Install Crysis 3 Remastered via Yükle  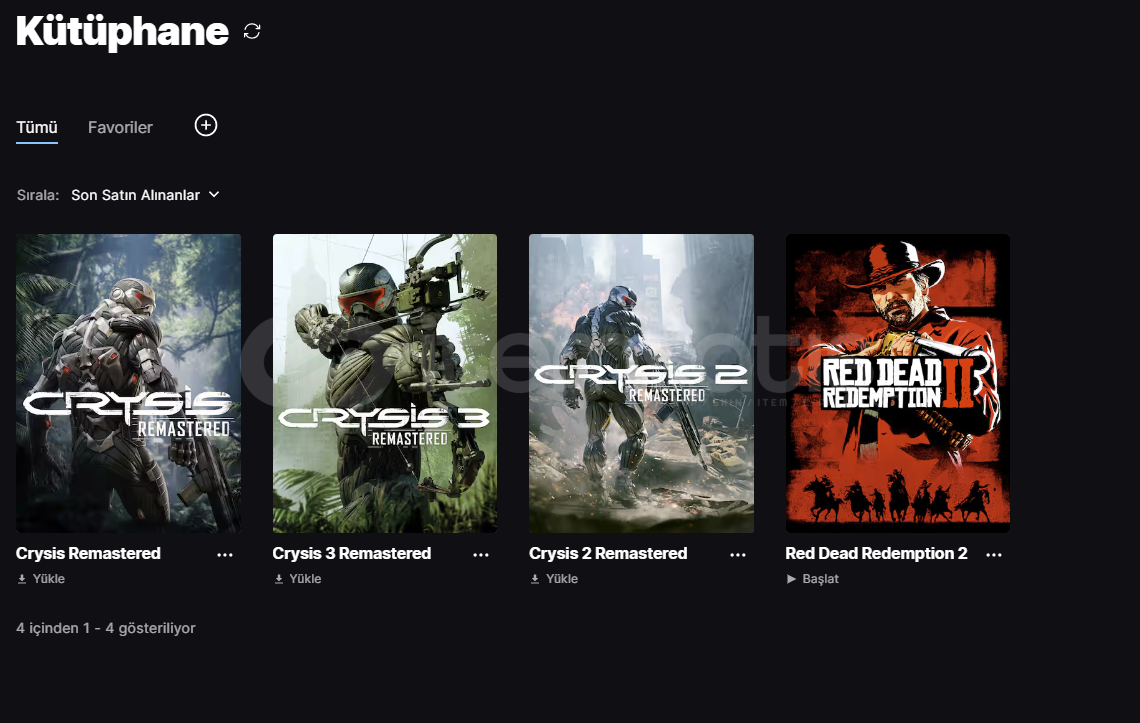coord(298,579)
